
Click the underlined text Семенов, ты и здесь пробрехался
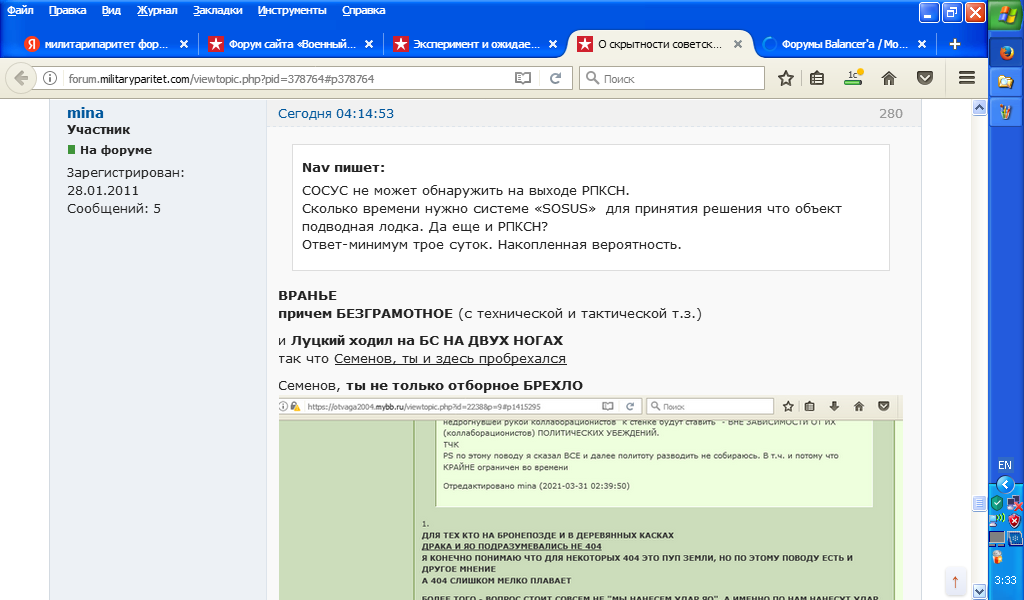tap(450, 358)
